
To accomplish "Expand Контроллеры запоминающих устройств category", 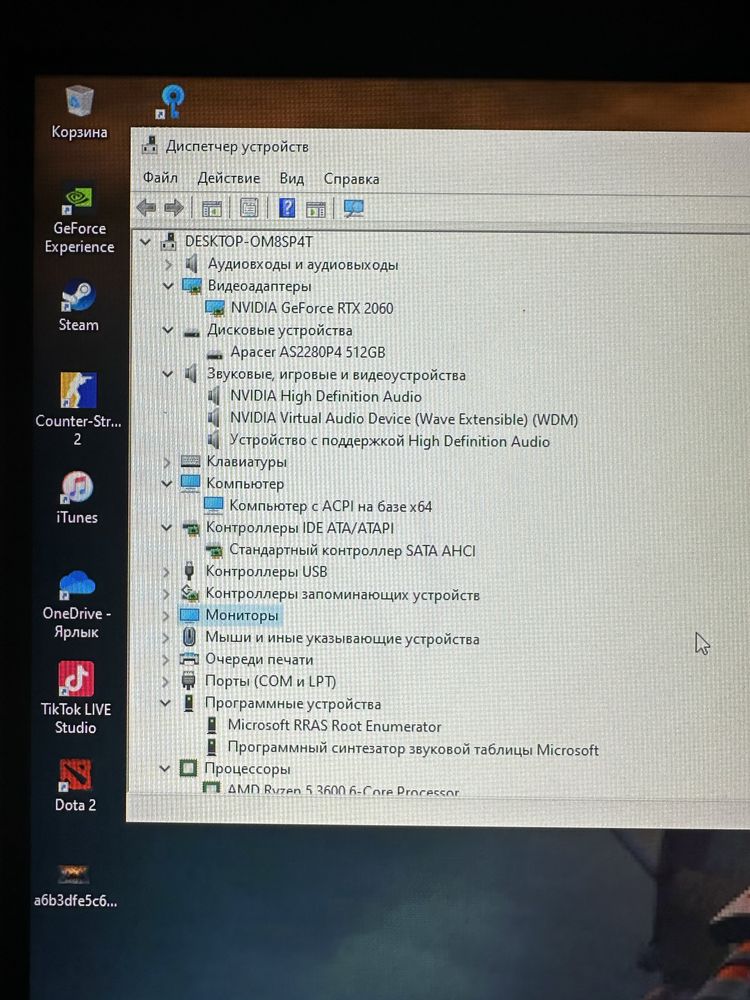I will point(166,594).
